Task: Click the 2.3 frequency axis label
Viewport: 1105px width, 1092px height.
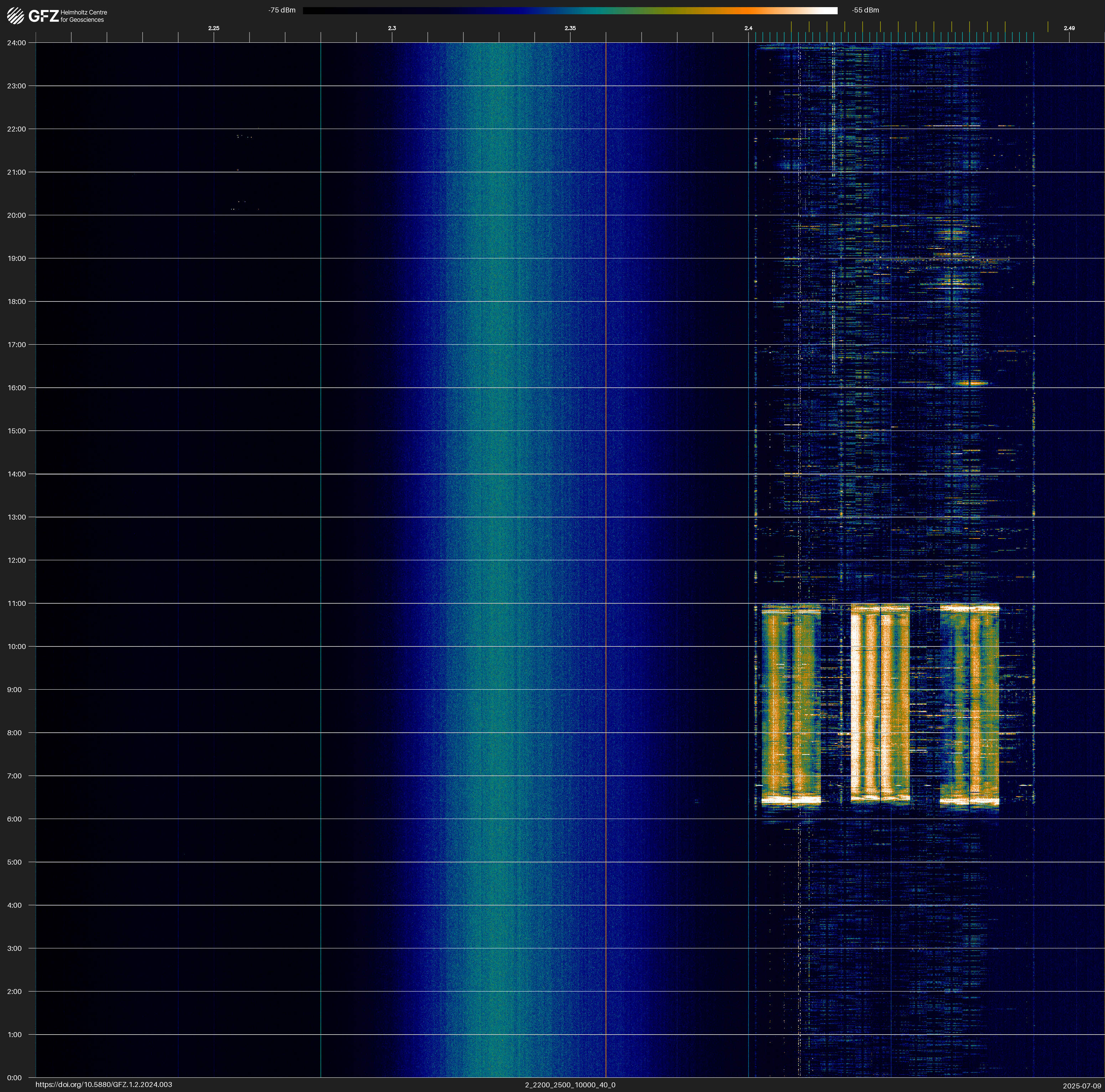Action: (x=392, y=28)
